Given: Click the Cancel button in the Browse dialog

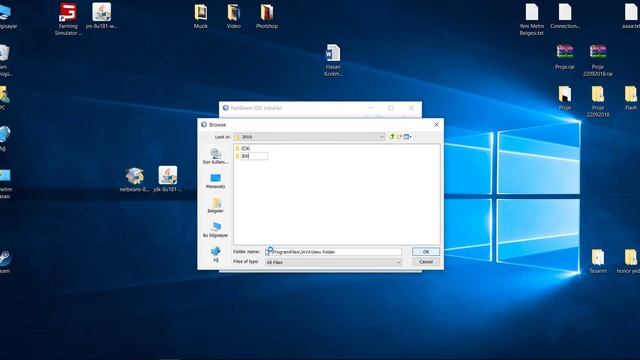Looking at the screenshot, I should pyautogui.click(x=426, y=262).
